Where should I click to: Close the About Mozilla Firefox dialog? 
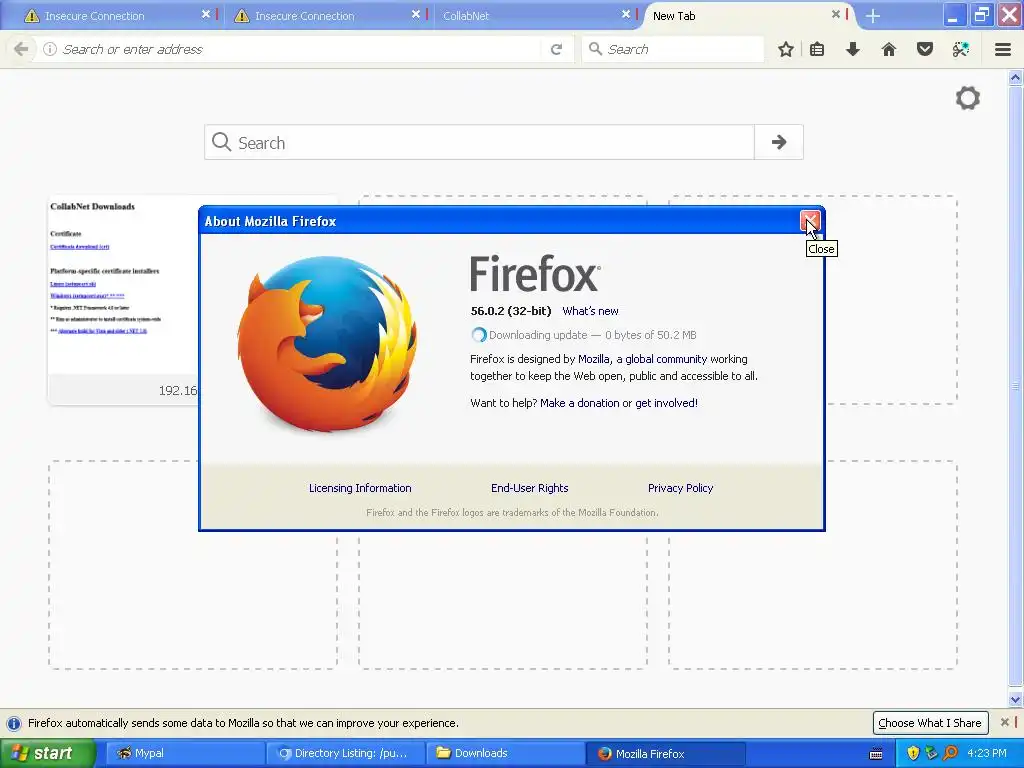[810, 221]
